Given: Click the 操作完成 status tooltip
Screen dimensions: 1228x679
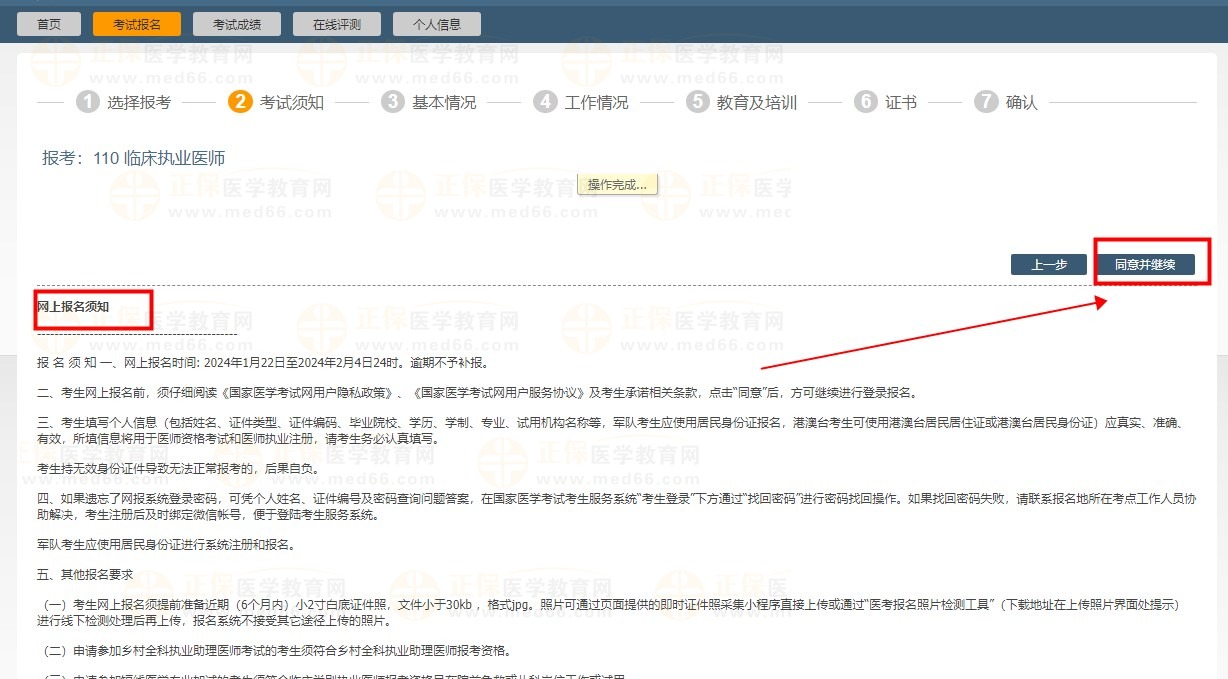Looking at the screenshot, I should point(617,185).
